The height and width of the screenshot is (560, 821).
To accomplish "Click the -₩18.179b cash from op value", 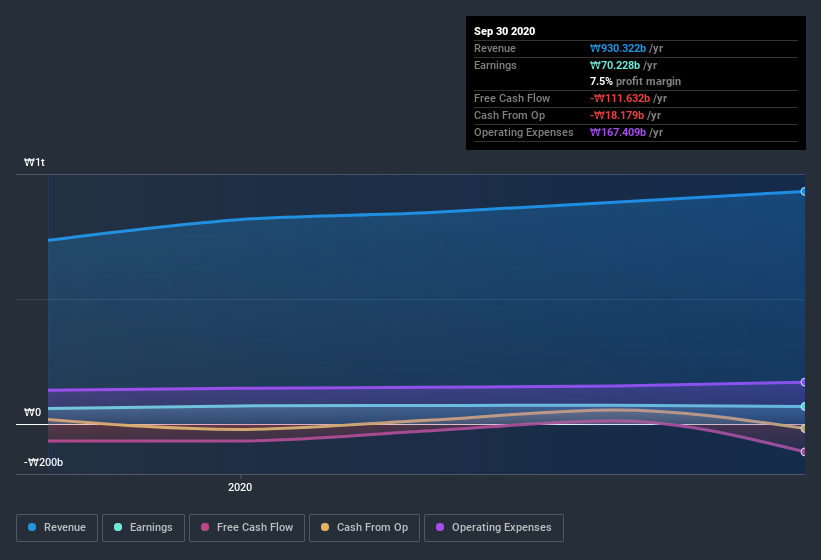I will pyautogui.click(x=617, y=115).
